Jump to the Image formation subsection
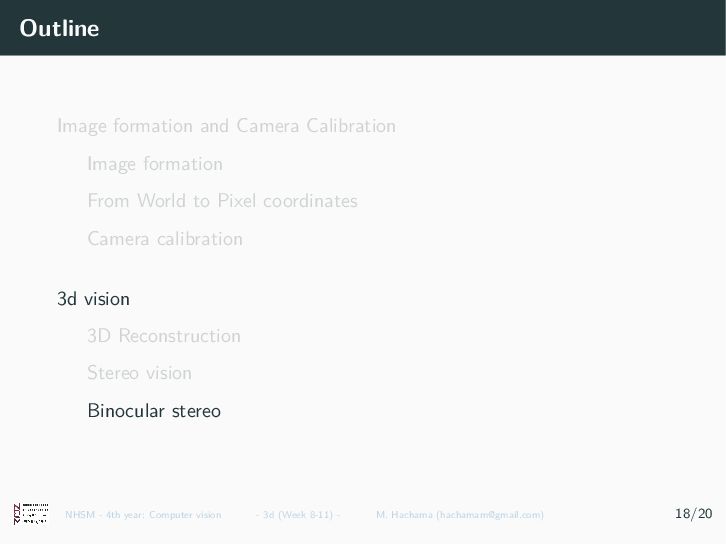The height and width of the screenshot is (544, 726). click(155, 164)
